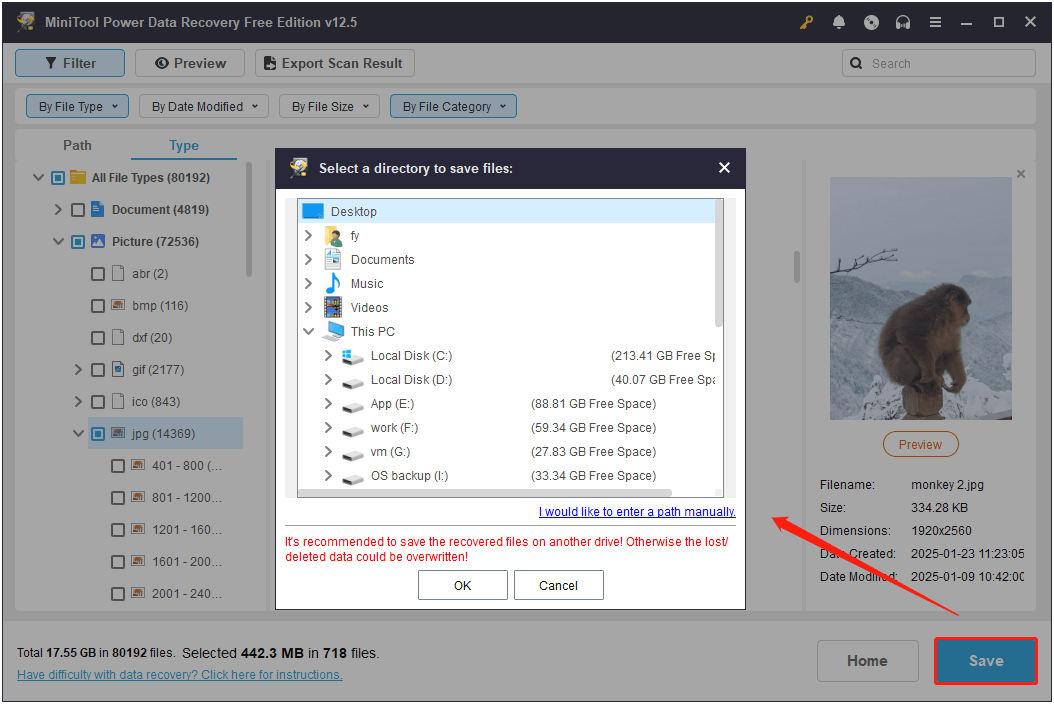
Task: Open the data recovery instructions link
Action: (x=179, y=674)
